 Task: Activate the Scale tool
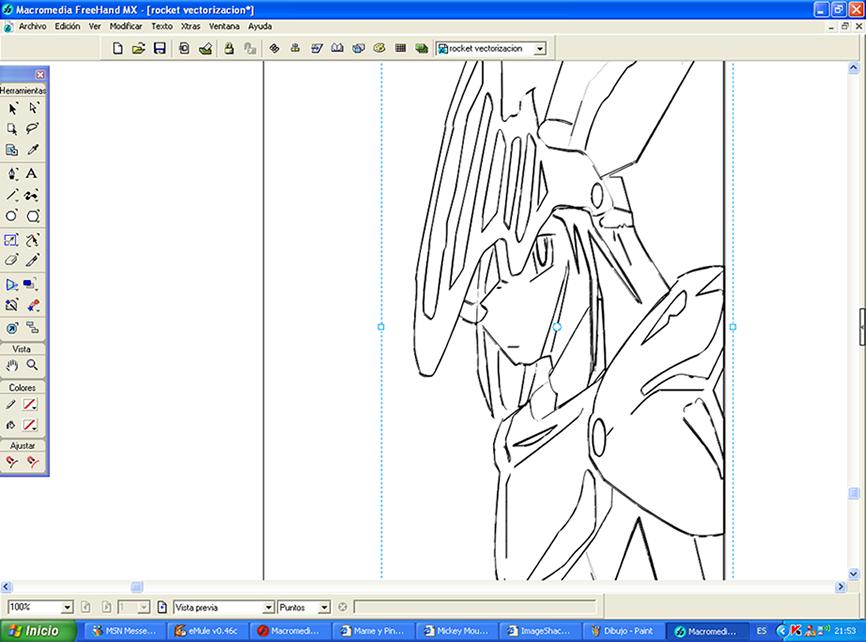tap(12, 240)
